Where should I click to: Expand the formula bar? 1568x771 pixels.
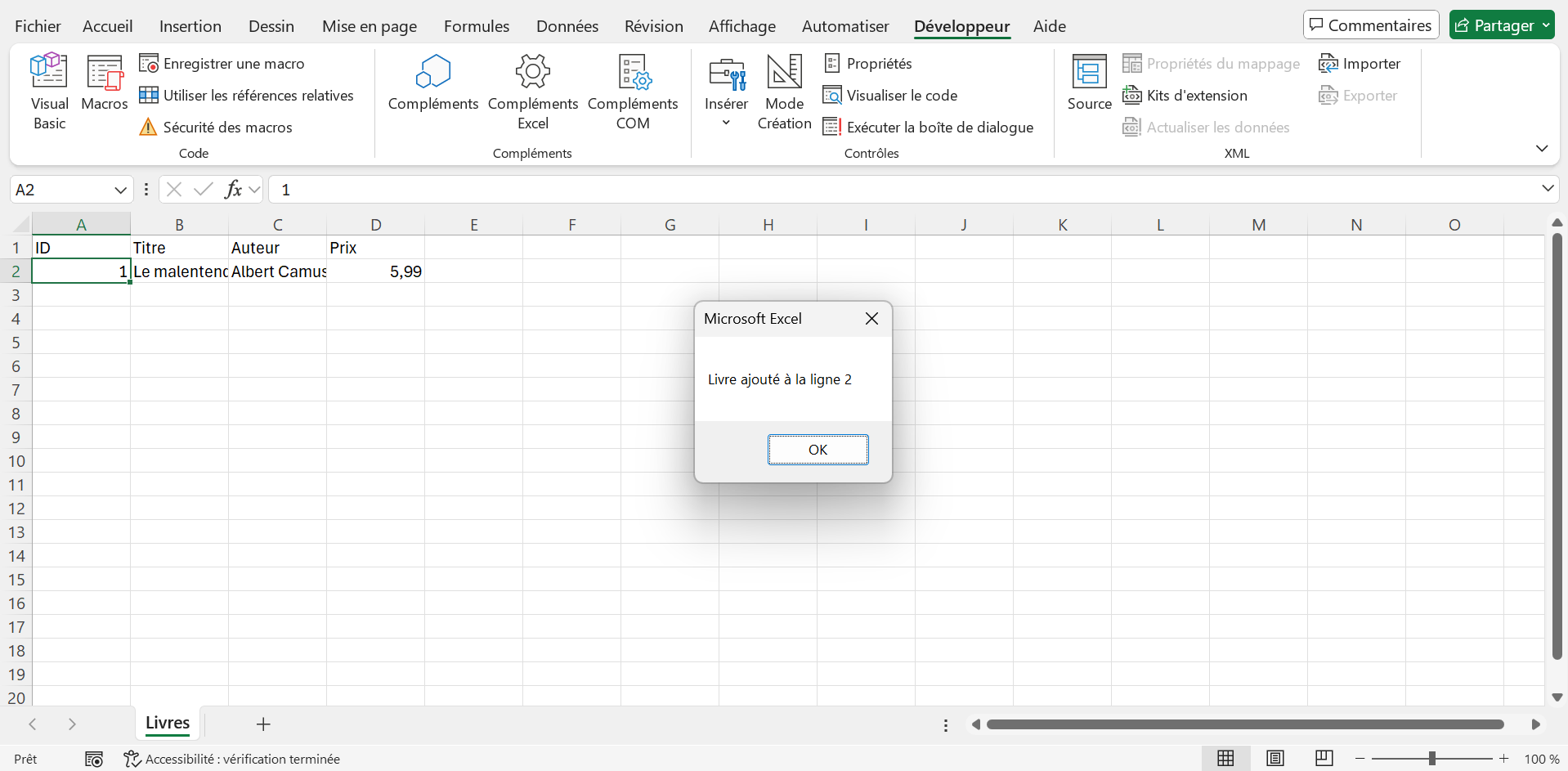[1548, 189]
